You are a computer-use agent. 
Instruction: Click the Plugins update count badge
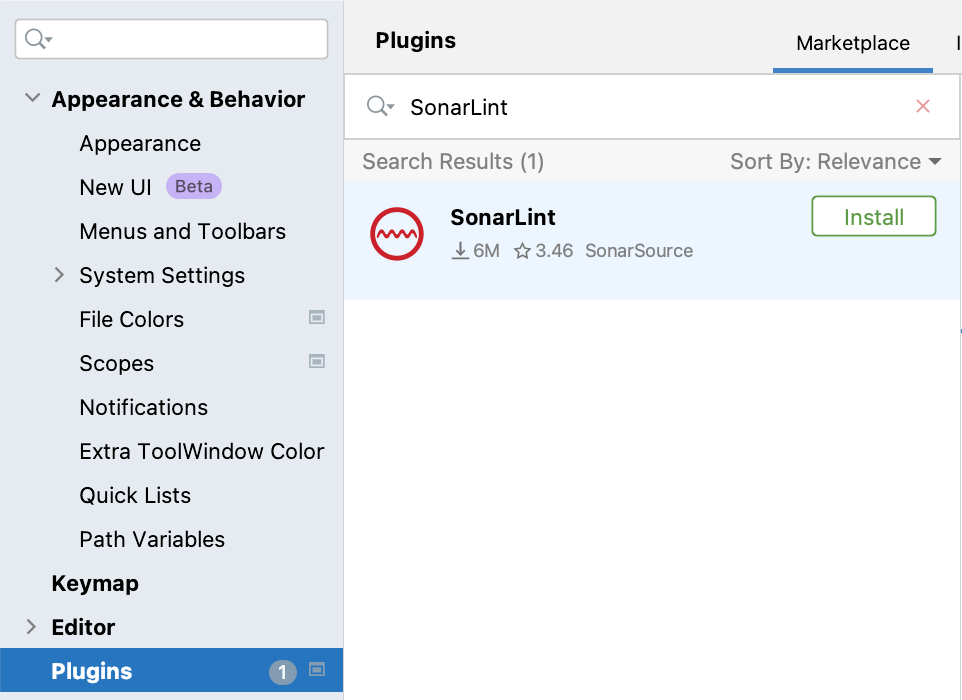click(282, 672)
